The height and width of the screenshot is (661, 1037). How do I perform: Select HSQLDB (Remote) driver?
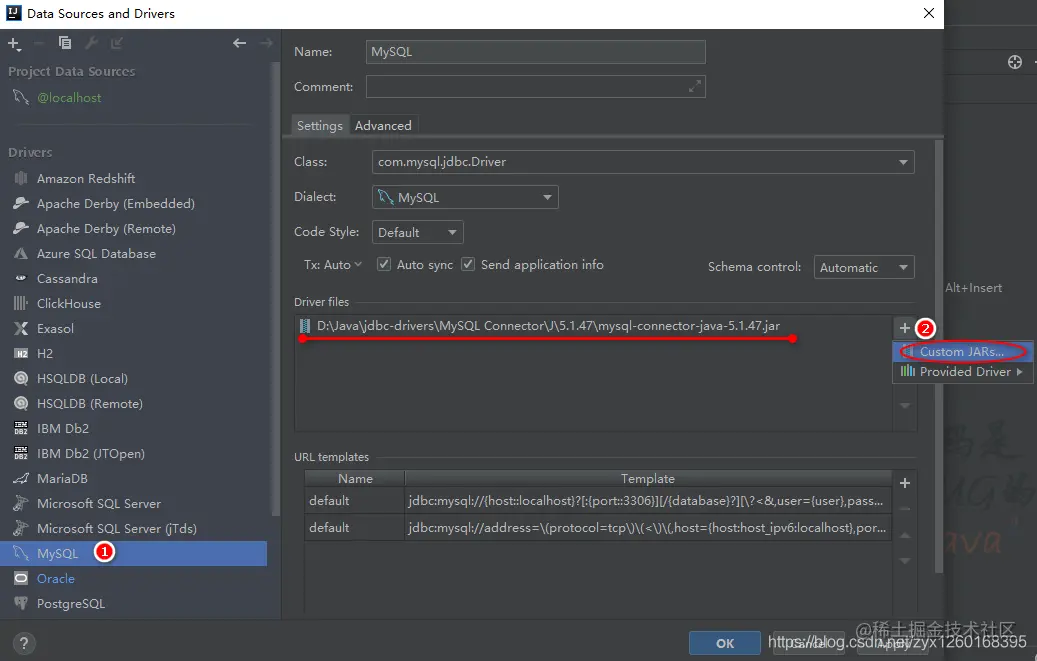coord(89,404)
